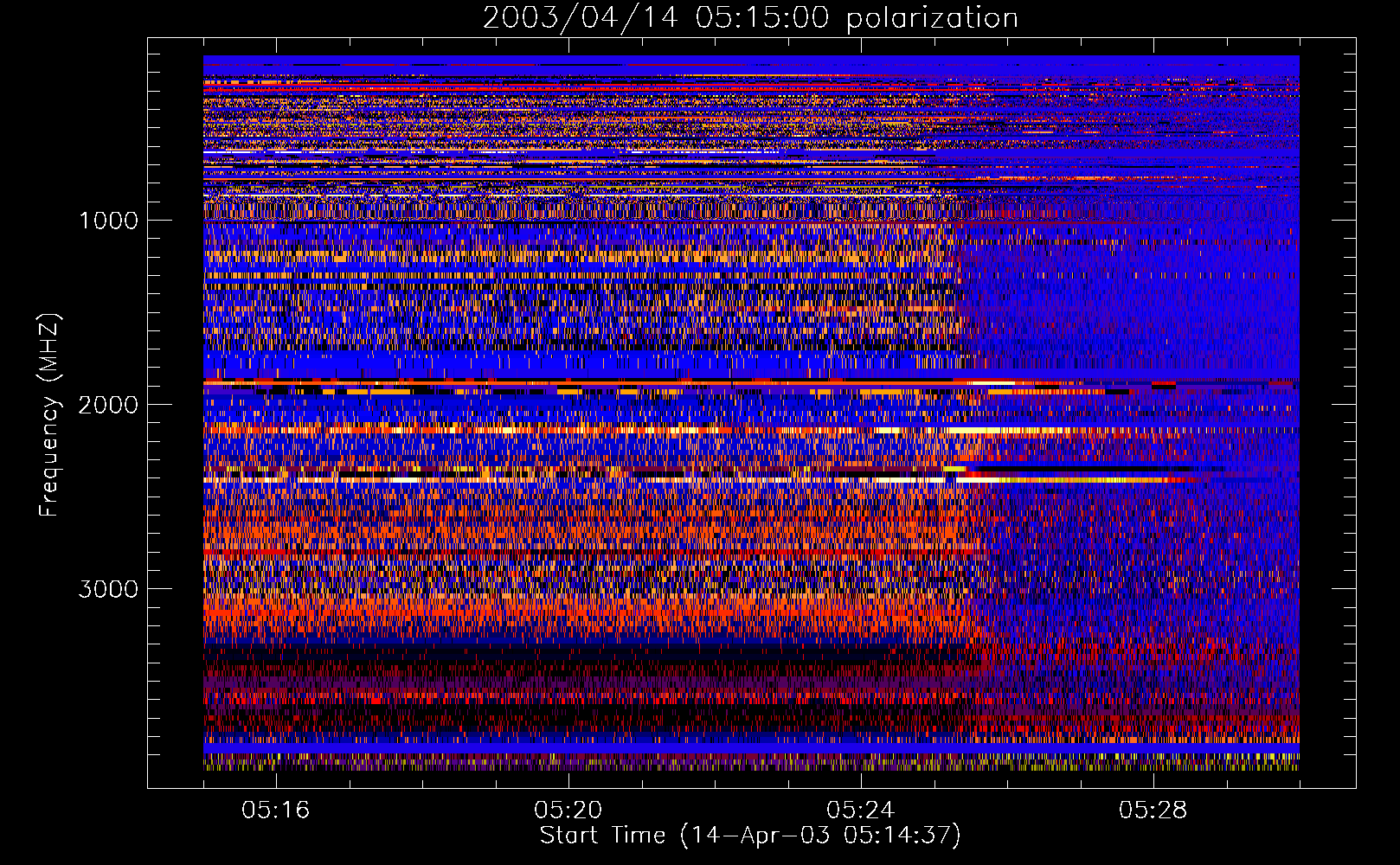Click the 2000 frequency tick label
This screenshot has height=865, width=1400.
pyautogui.click(x=108, y=405)
